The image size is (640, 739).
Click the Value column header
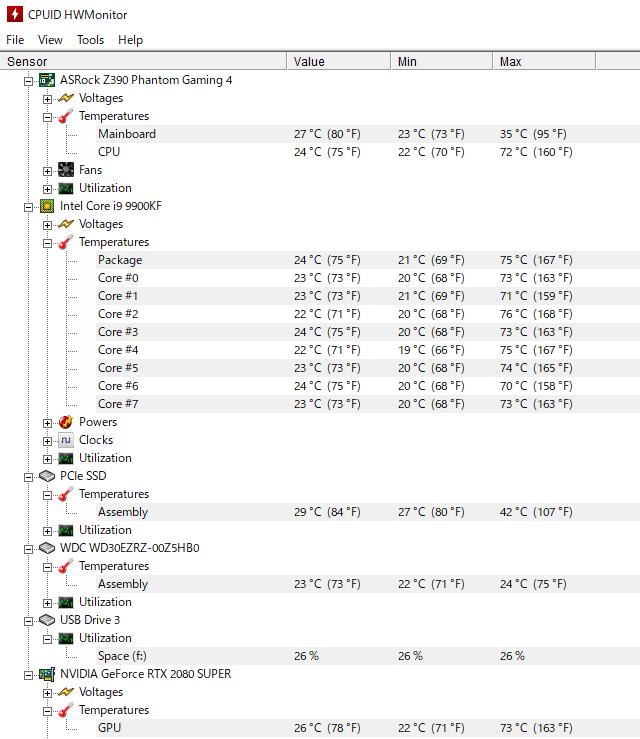(339, 61)
